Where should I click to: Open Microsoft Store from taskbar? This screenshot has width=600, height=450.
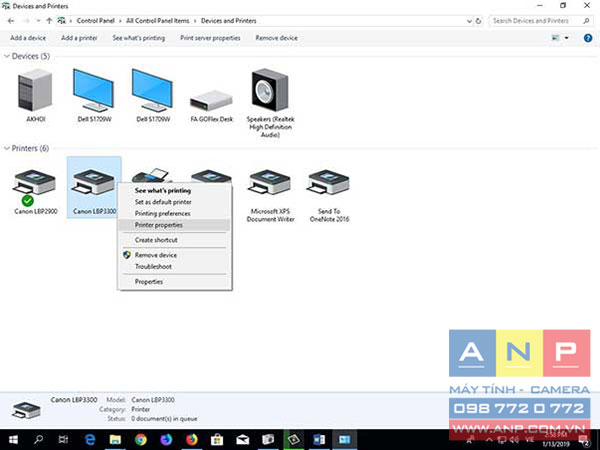217,440
